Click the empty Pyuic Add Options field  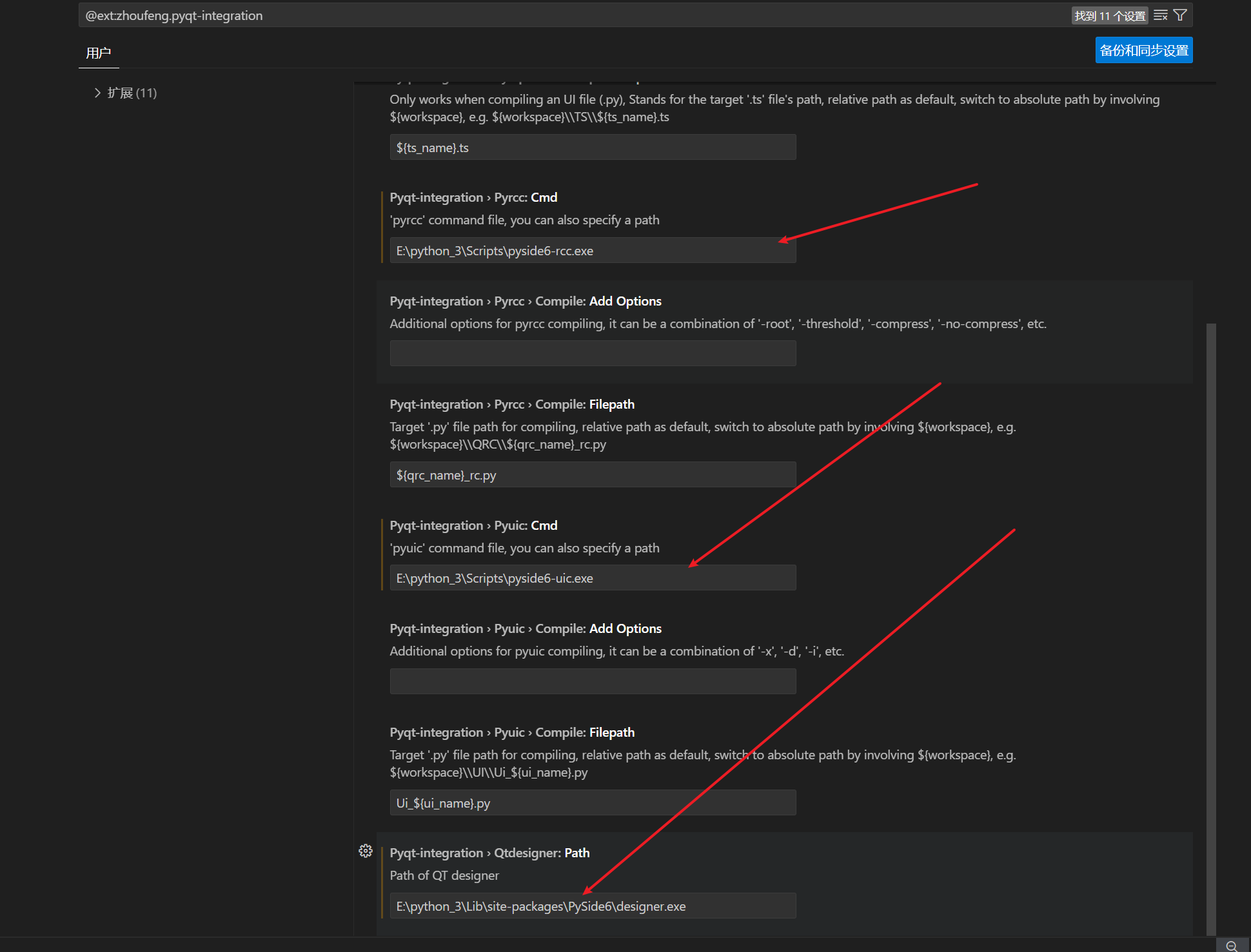pos(592,681)
